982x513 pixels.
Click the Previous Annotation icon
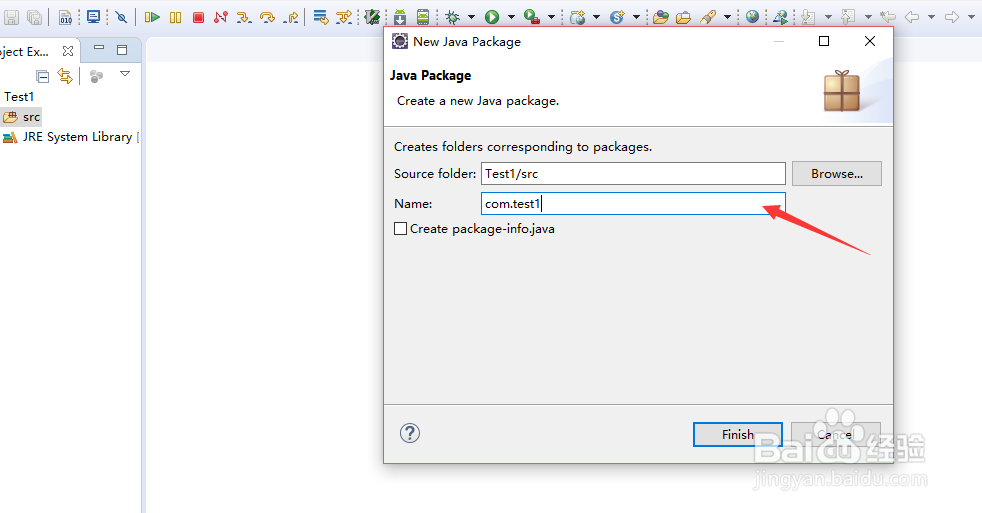tap(848, 17)
